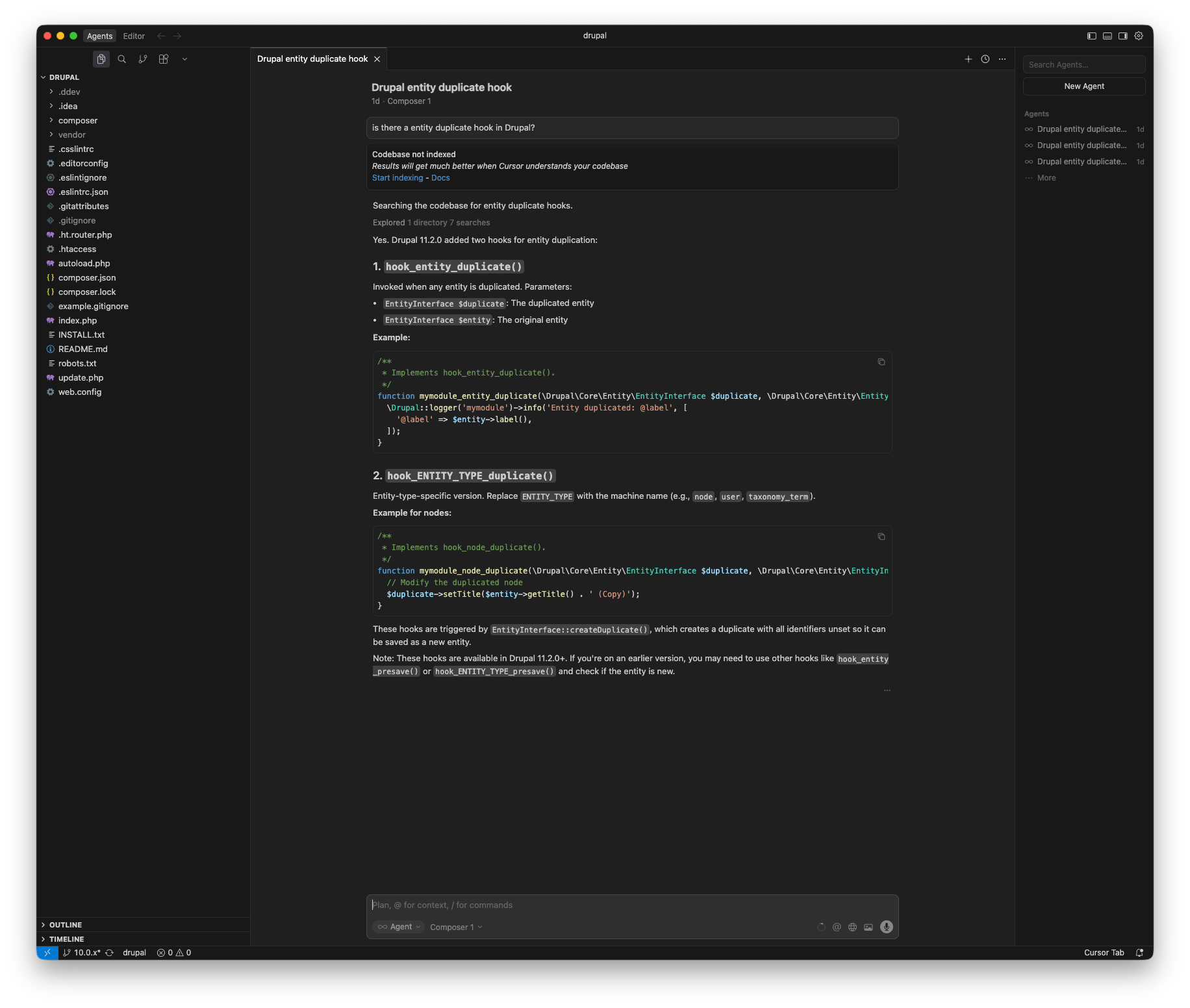
Task: Open chat history clock icon
Action: tap(985, 59)
